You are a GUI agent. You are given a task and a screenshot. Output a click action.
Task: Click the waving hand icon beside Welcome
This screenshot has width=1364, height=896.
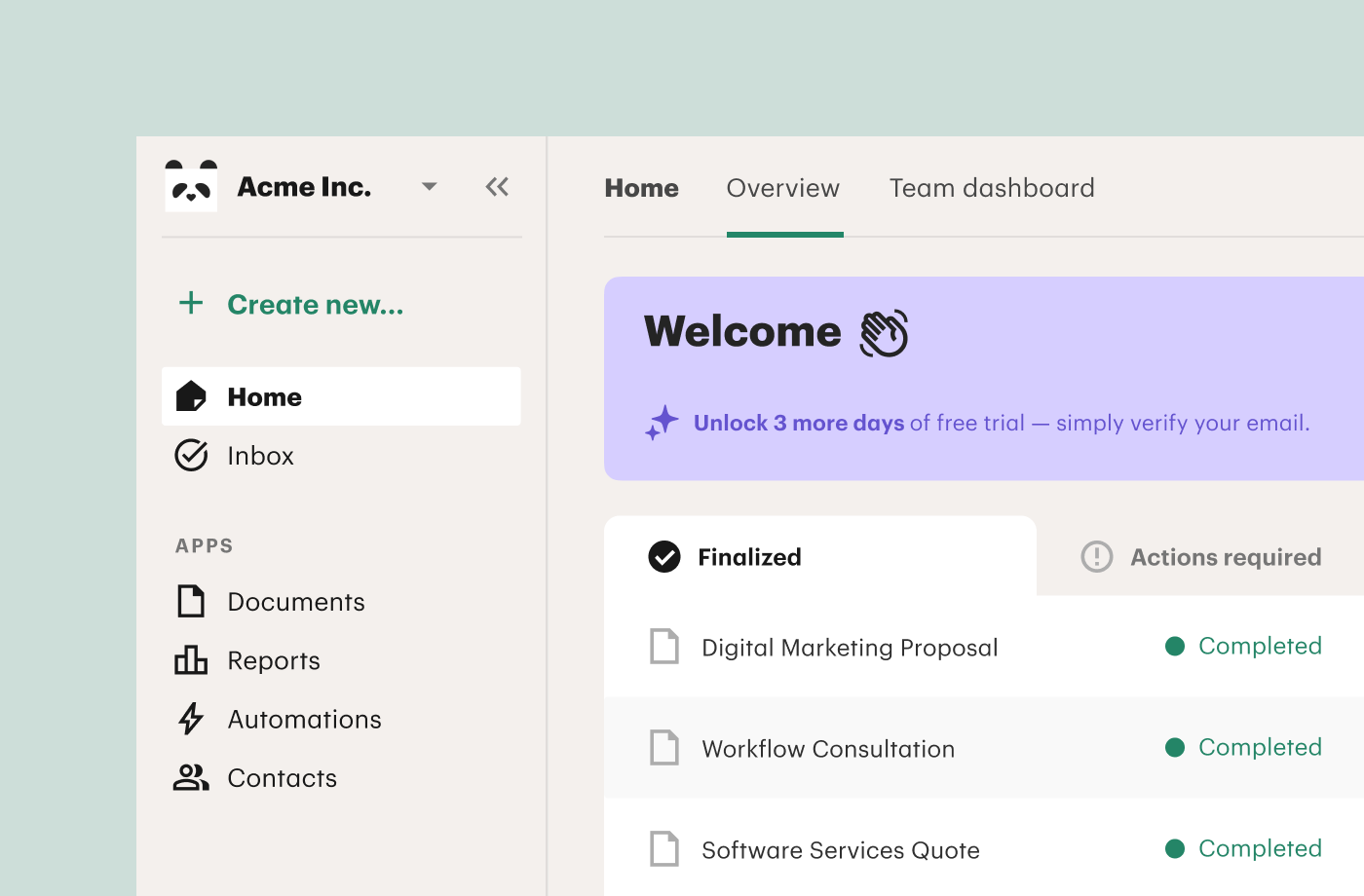884,333
